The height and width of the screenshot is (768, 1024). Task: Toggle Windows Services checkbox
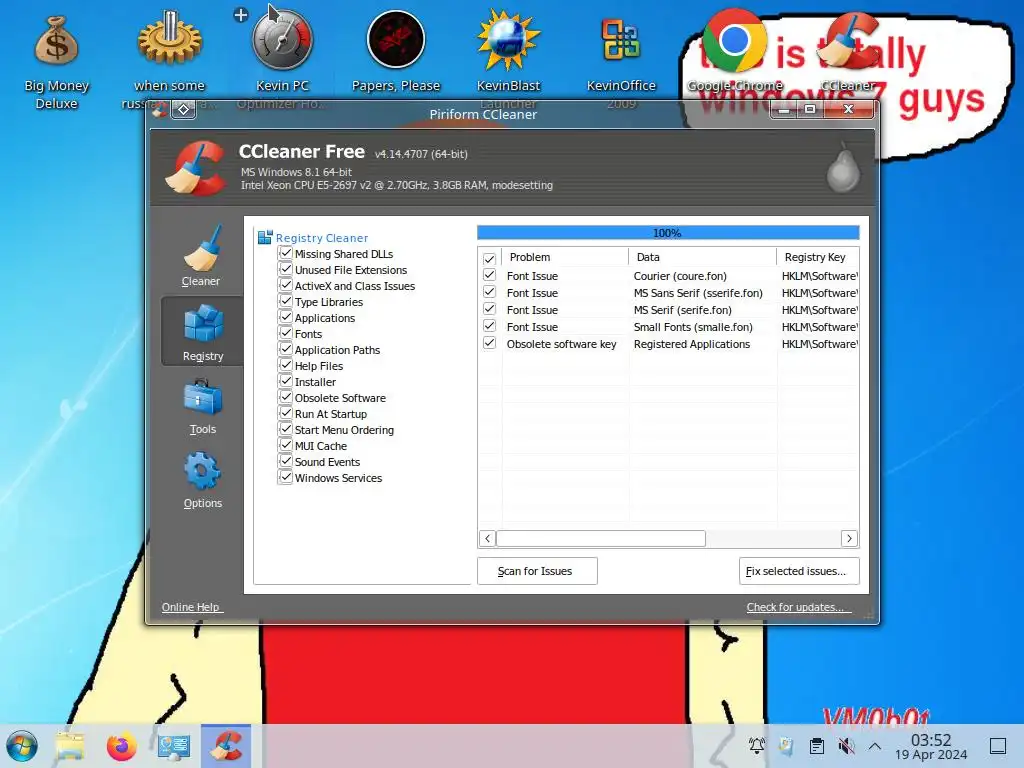[x=285, y=477]
